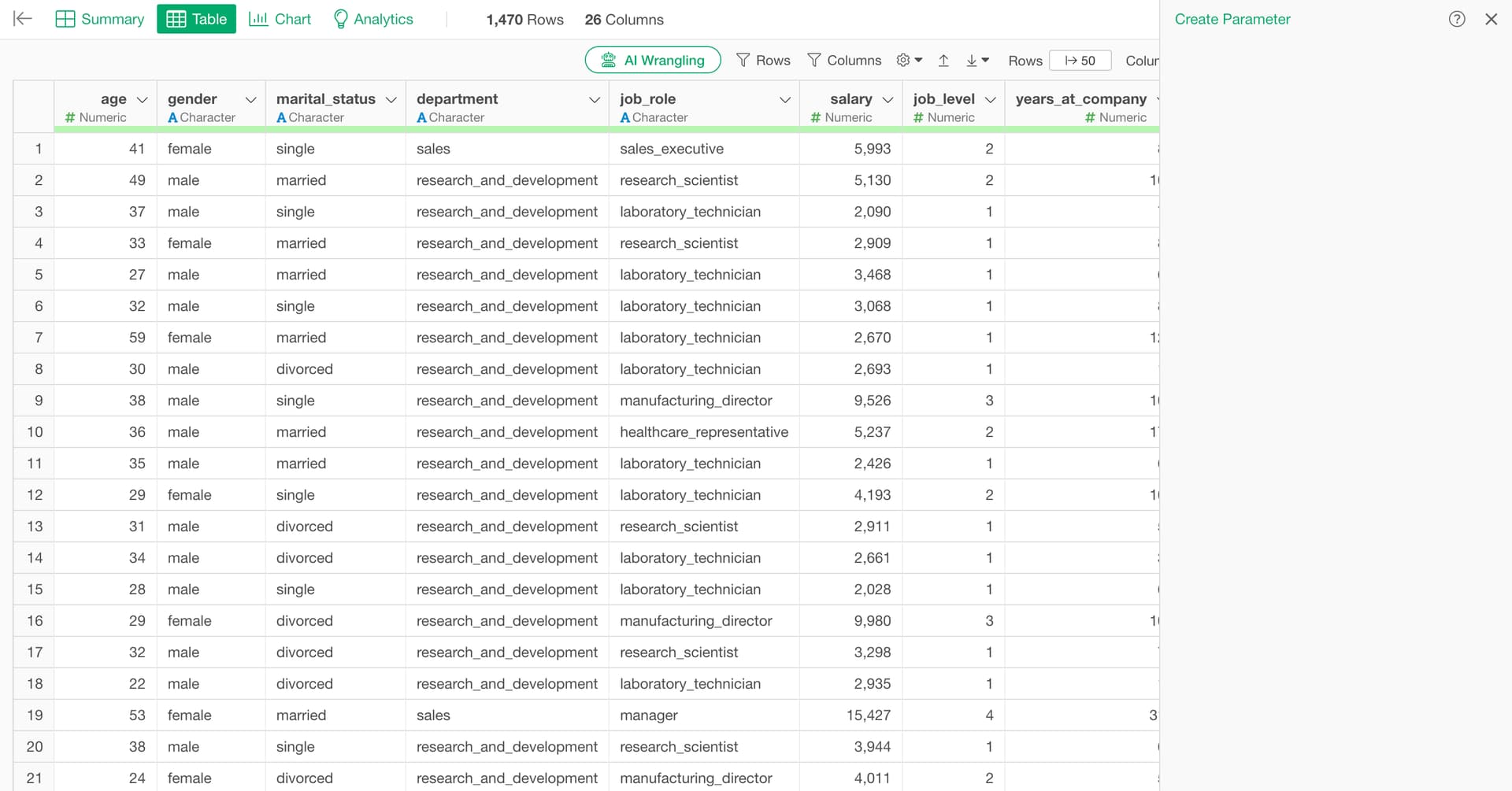
Task: Open the Rows filter
Action: 763,60
